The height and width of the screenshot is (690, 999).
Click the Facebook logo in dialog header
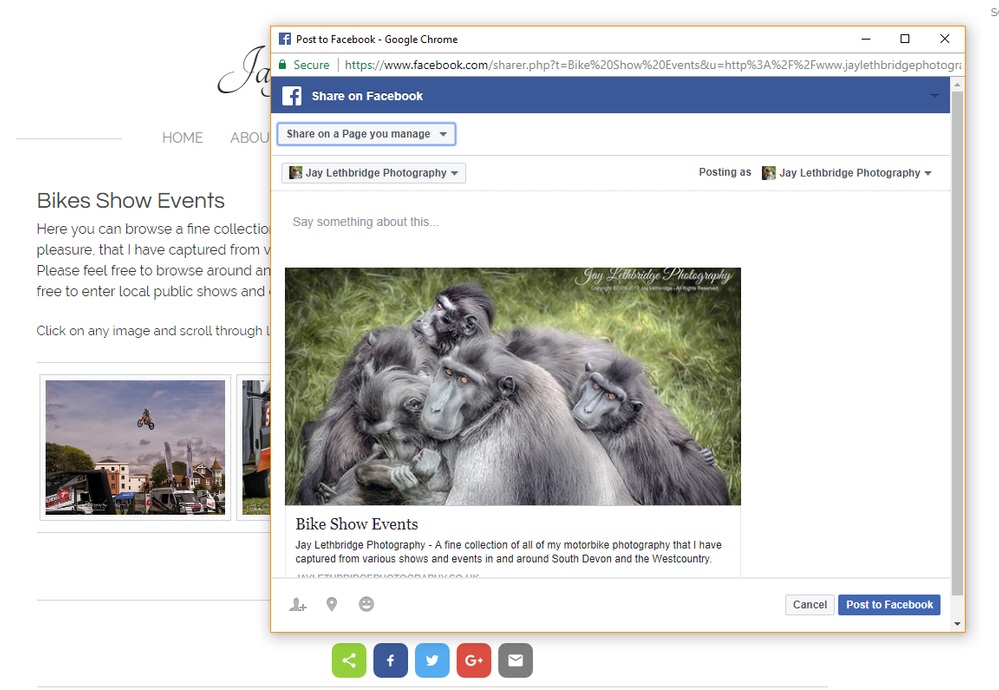click(292, 96)
